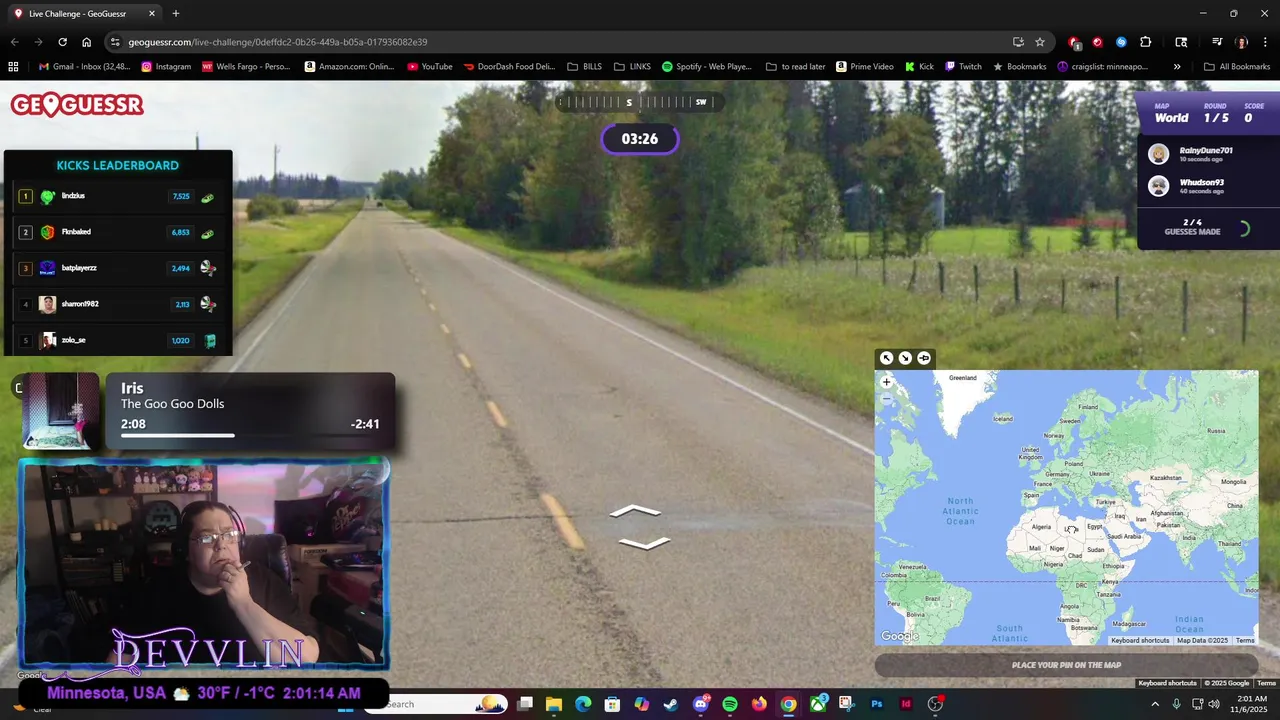Viewport: 1280px width, 720px height.
Task: Open the Instagram bookmark
Action: (x=166, y=67)
